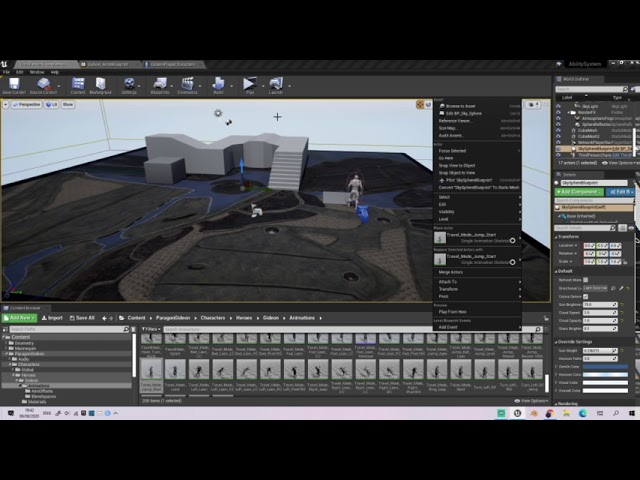This screenshot has width=640, height=480.
Task: Click the Content toolbar icon
Action: tap(78, 84)
